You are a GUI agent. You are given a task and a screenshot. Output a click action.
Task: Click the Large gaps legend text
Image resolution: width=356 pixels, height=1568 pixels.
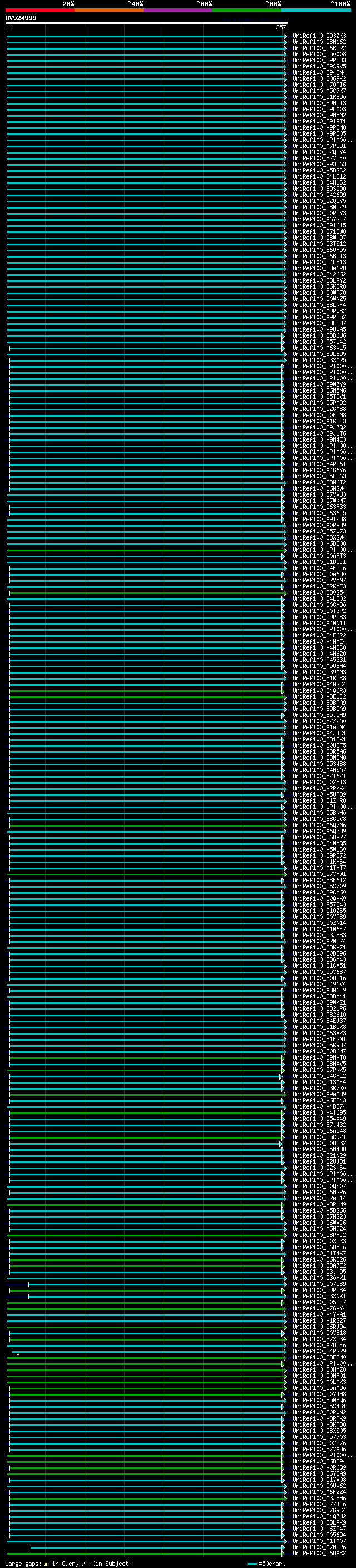pyautogui.click(x=68, y=1564)
